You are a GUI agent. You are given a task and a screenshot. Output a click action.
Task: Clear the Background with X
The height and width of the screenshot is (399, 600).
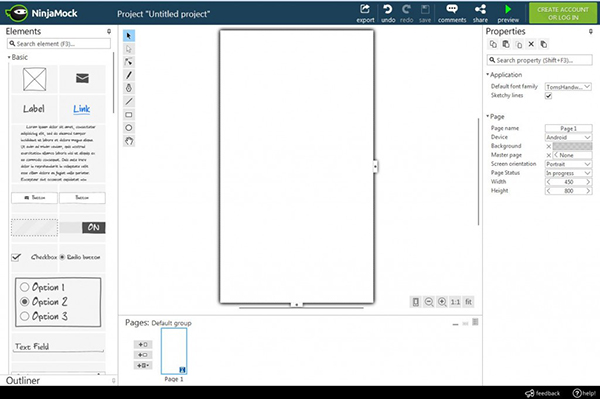pos(548,146)
